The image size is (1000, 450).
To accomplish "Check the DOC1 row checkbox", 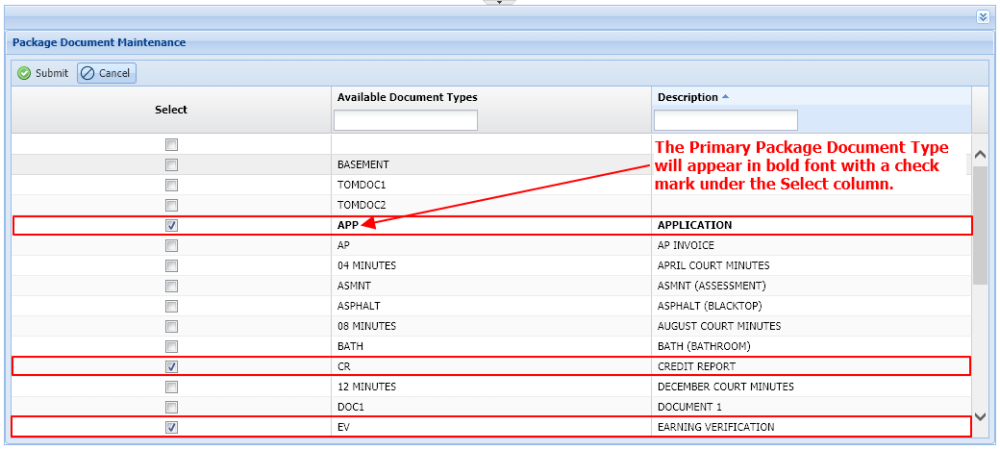I will pos(171,407).
